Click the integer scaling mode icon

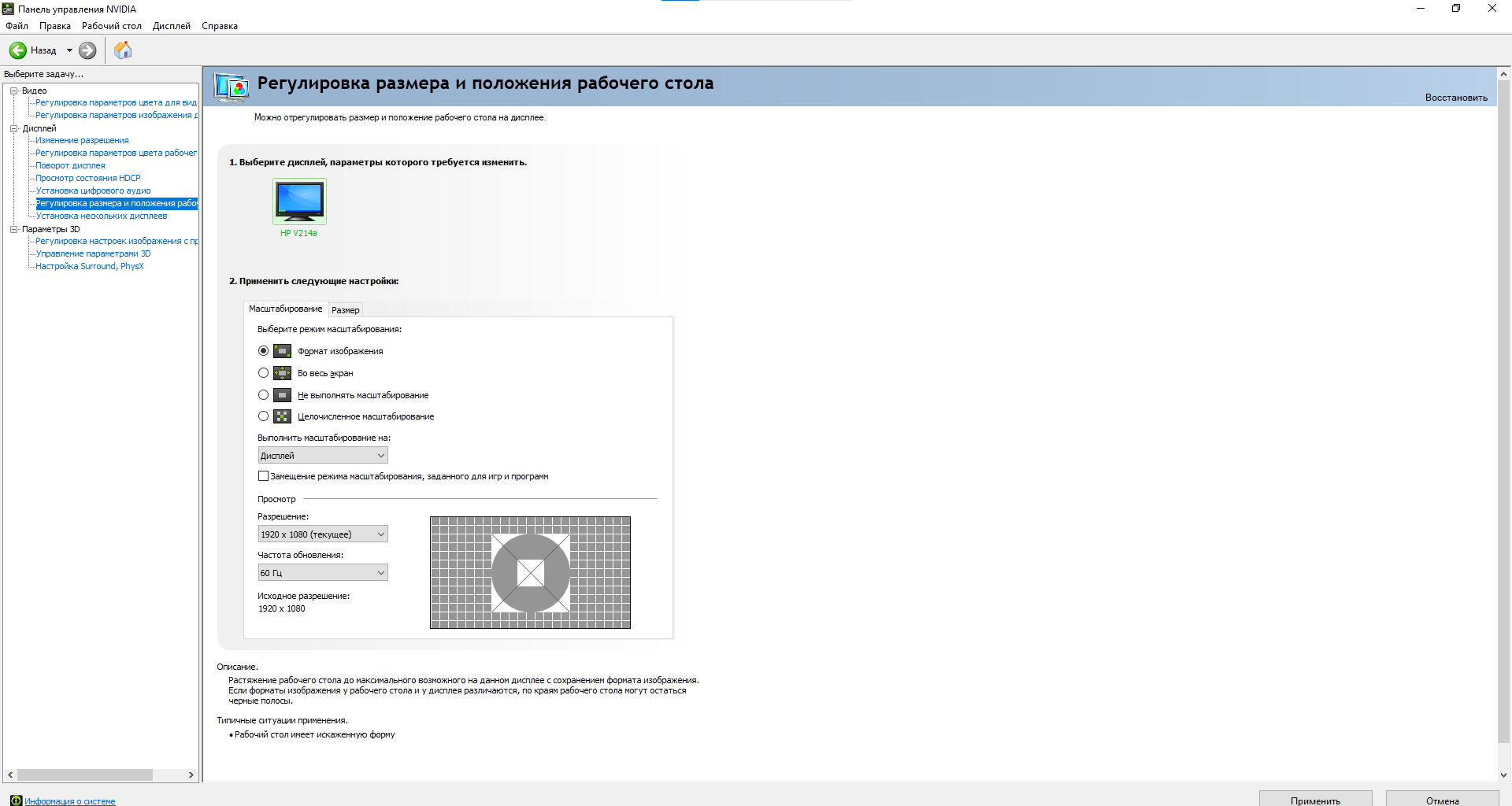(x=282, y=416)
